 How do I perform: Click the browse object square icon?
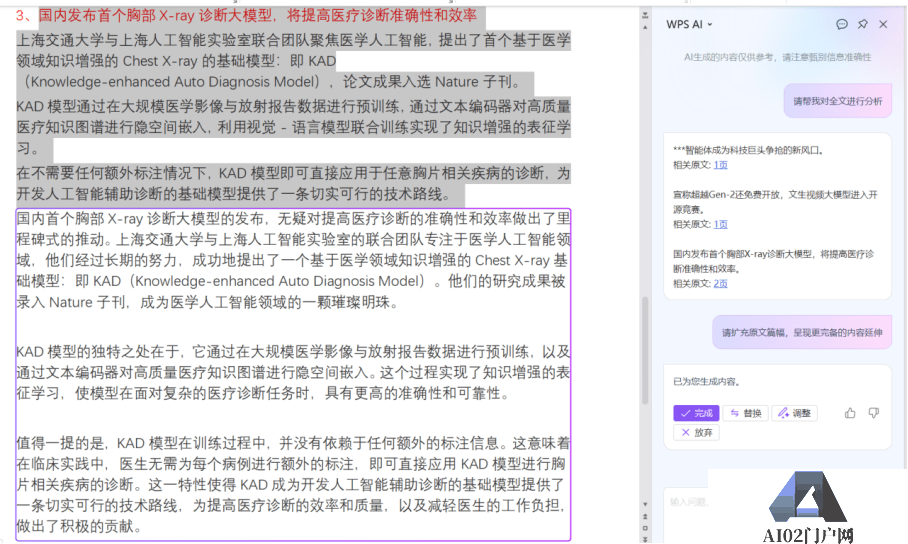[x=645, y=528]
